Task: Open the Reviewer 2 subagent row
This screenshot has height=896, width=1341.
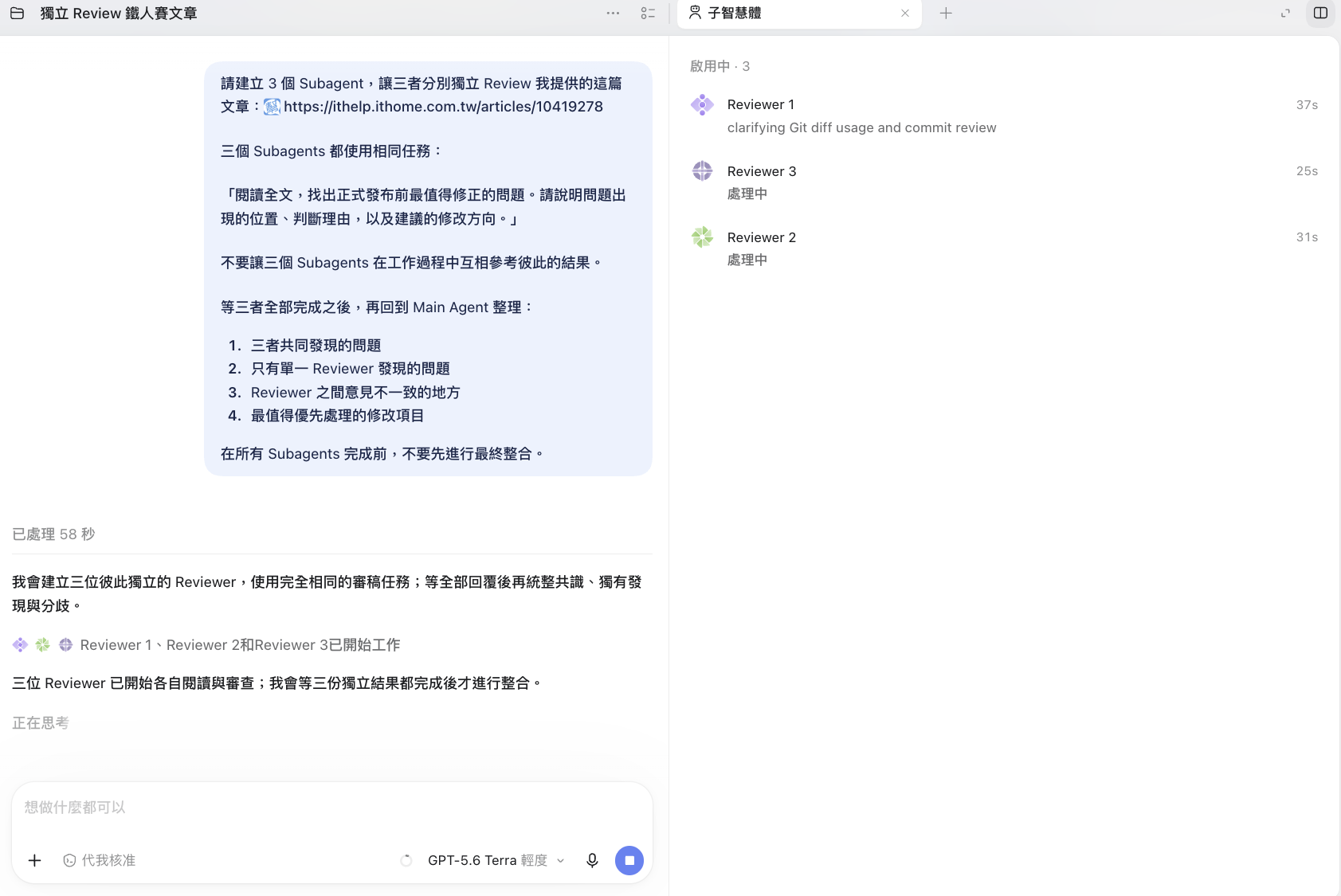Action: tap(1004, 248)
